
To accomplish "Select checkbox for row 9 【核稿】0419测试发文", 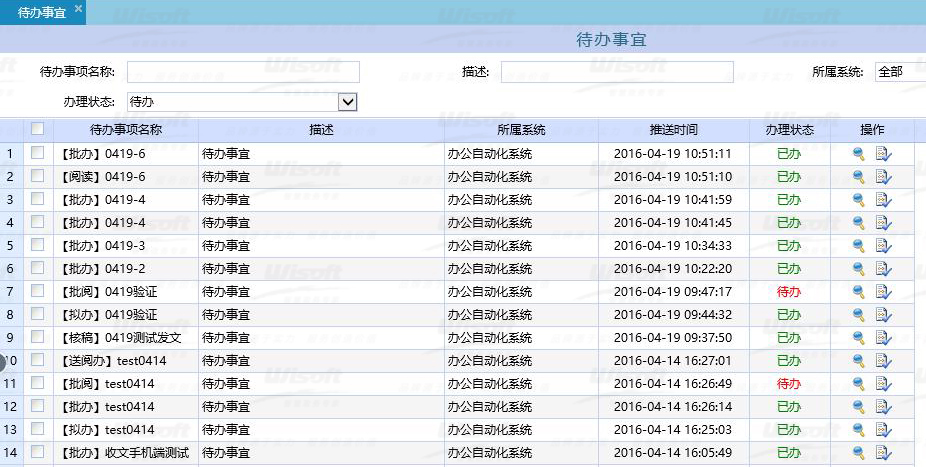I will (x=38, y=337).
